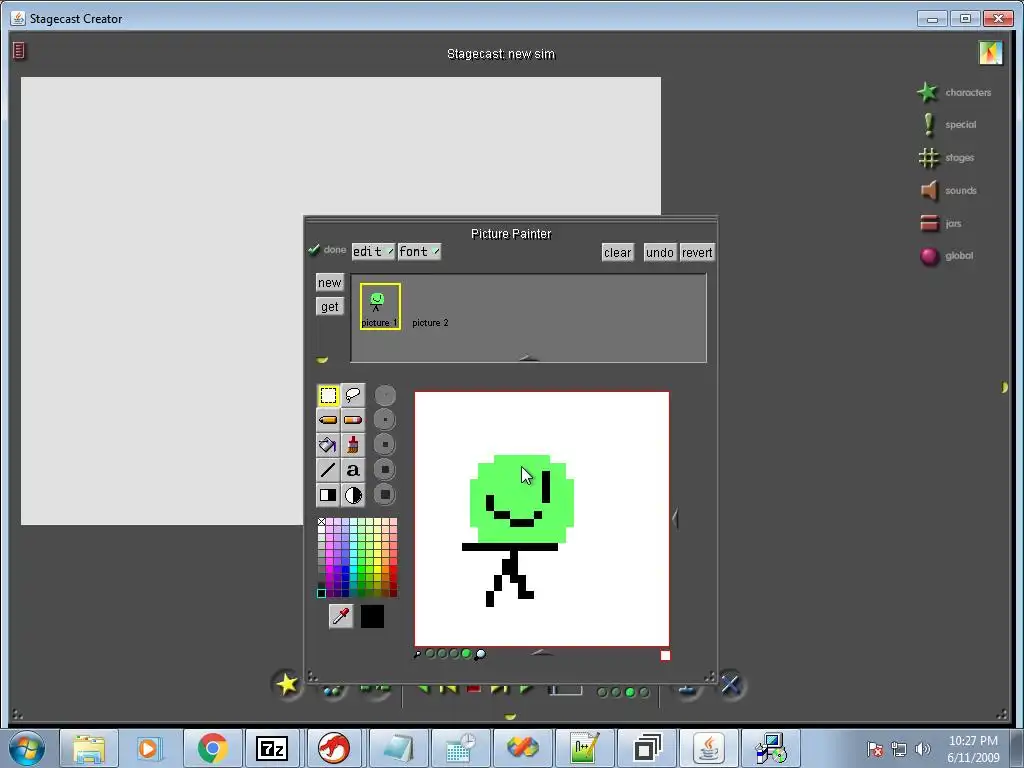Select the fourth brush size option
This screenshot has height=768, width=1024.
point(385,470)
